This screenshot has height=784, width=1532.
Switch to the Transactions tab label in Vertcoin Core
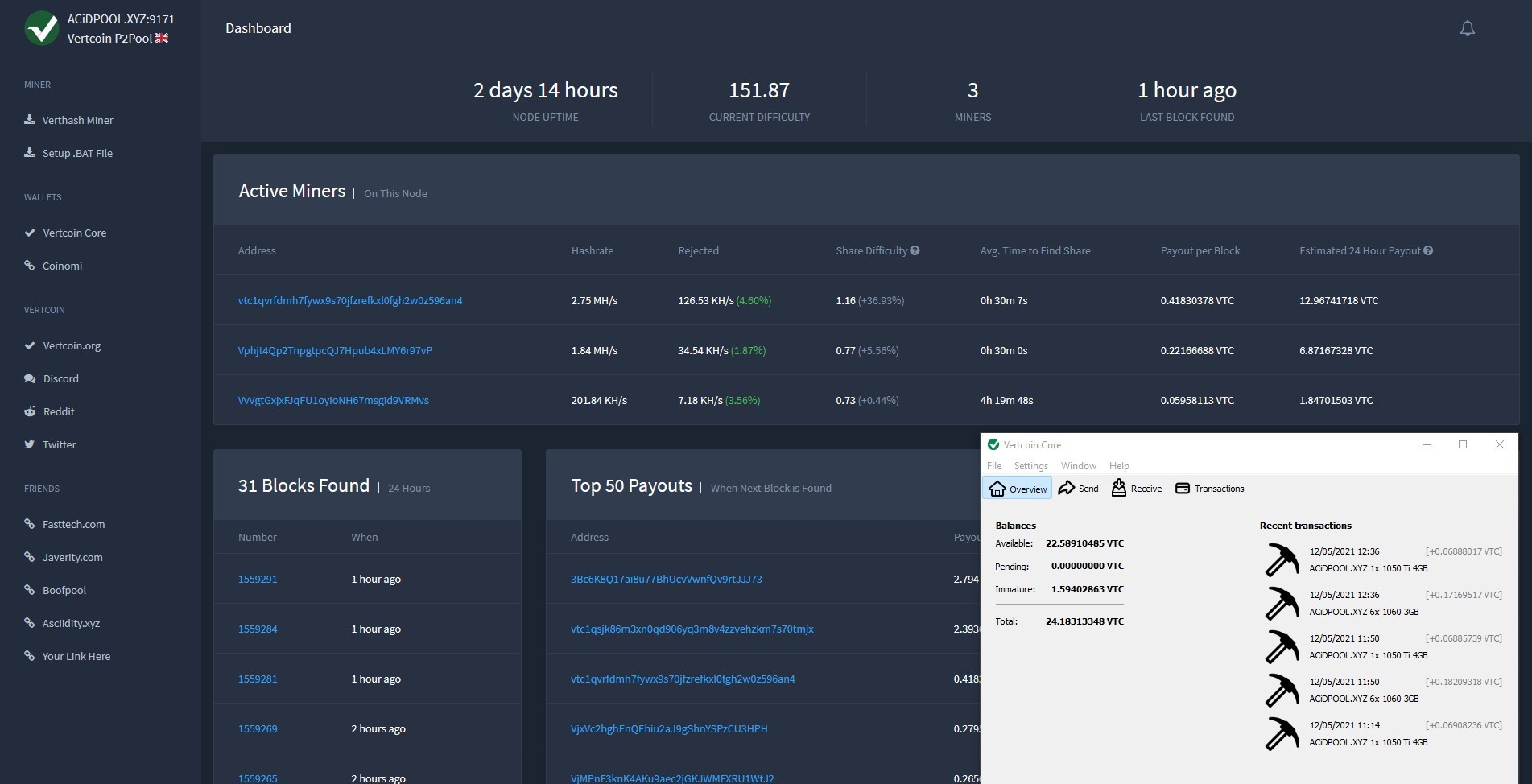(1219, 489)
